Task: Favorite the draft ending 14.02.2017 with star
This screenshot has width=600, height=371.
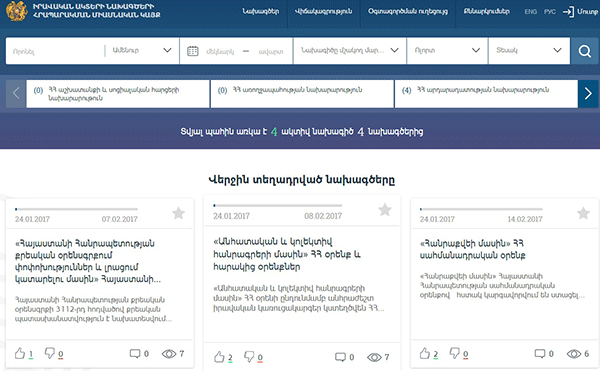Action: [x=583, y=213]
